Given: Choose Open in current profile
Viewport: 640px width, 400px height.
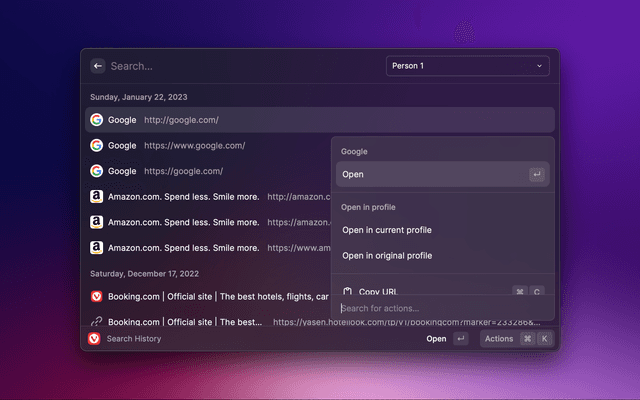Looking at the screenshot, I should coord(387,230).
